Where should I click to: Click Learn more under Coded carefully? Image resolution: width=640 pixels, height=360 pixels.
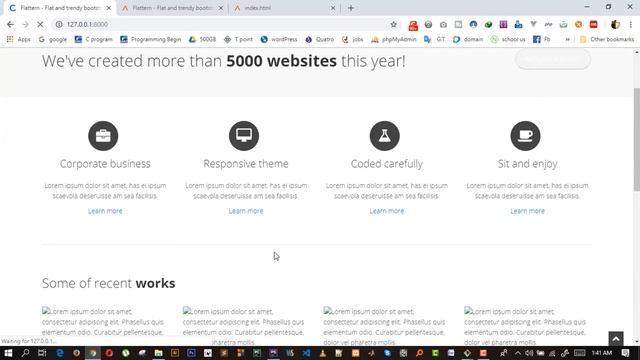(387, 211)
